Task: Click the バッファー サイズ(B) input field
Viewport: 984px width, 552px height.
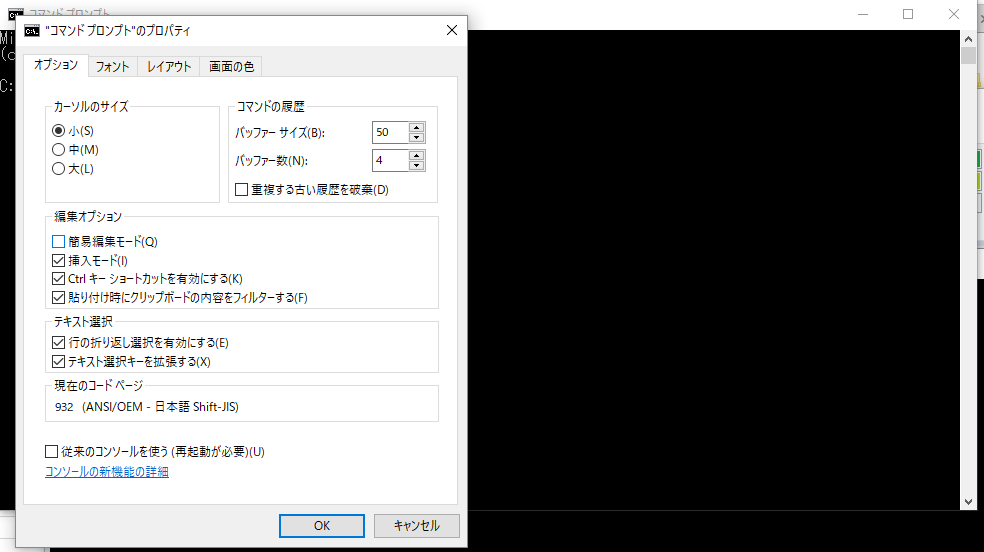Action: [390, 132]
